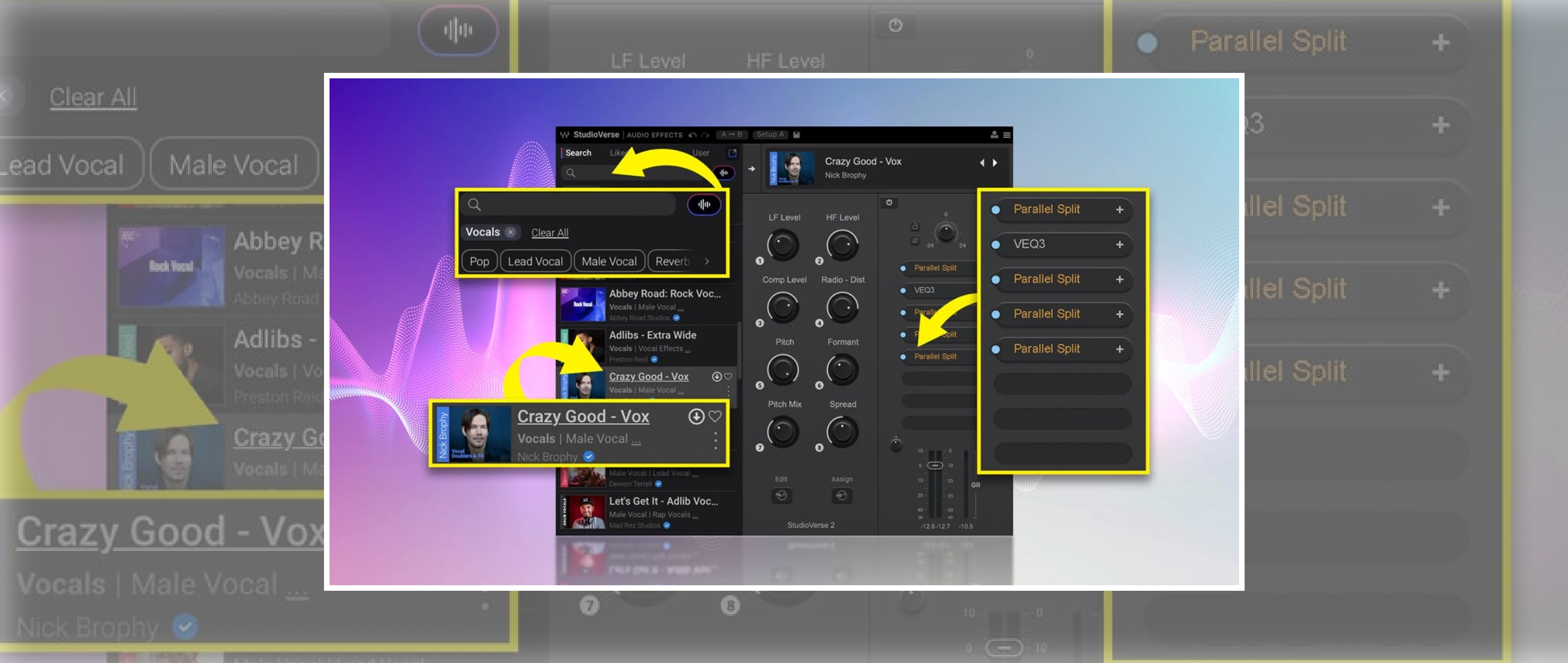Toggle small top Parallel Split dot in plugin chain

pos(903,268)
